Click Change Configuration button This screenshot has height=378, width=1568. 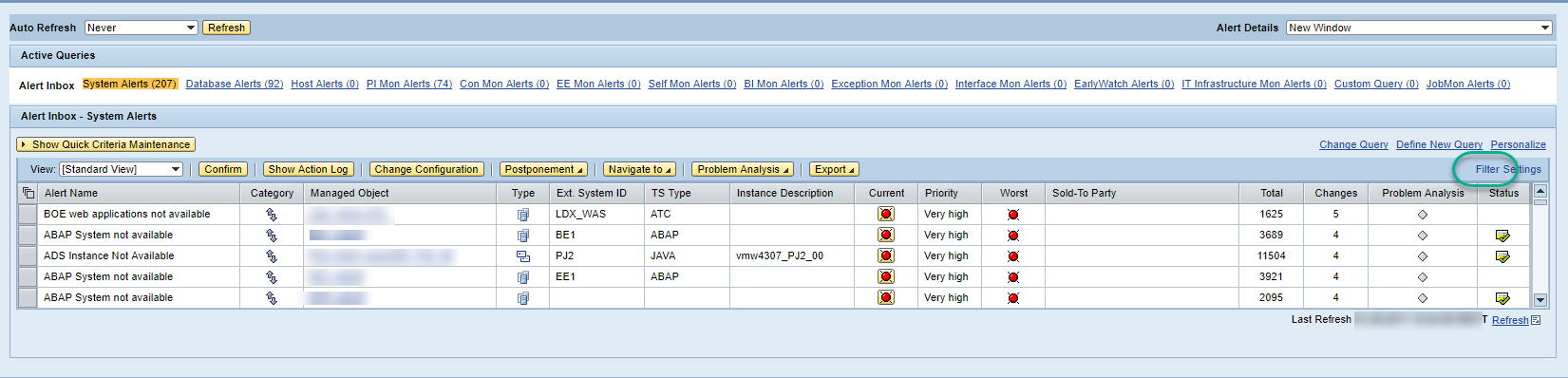426,169
